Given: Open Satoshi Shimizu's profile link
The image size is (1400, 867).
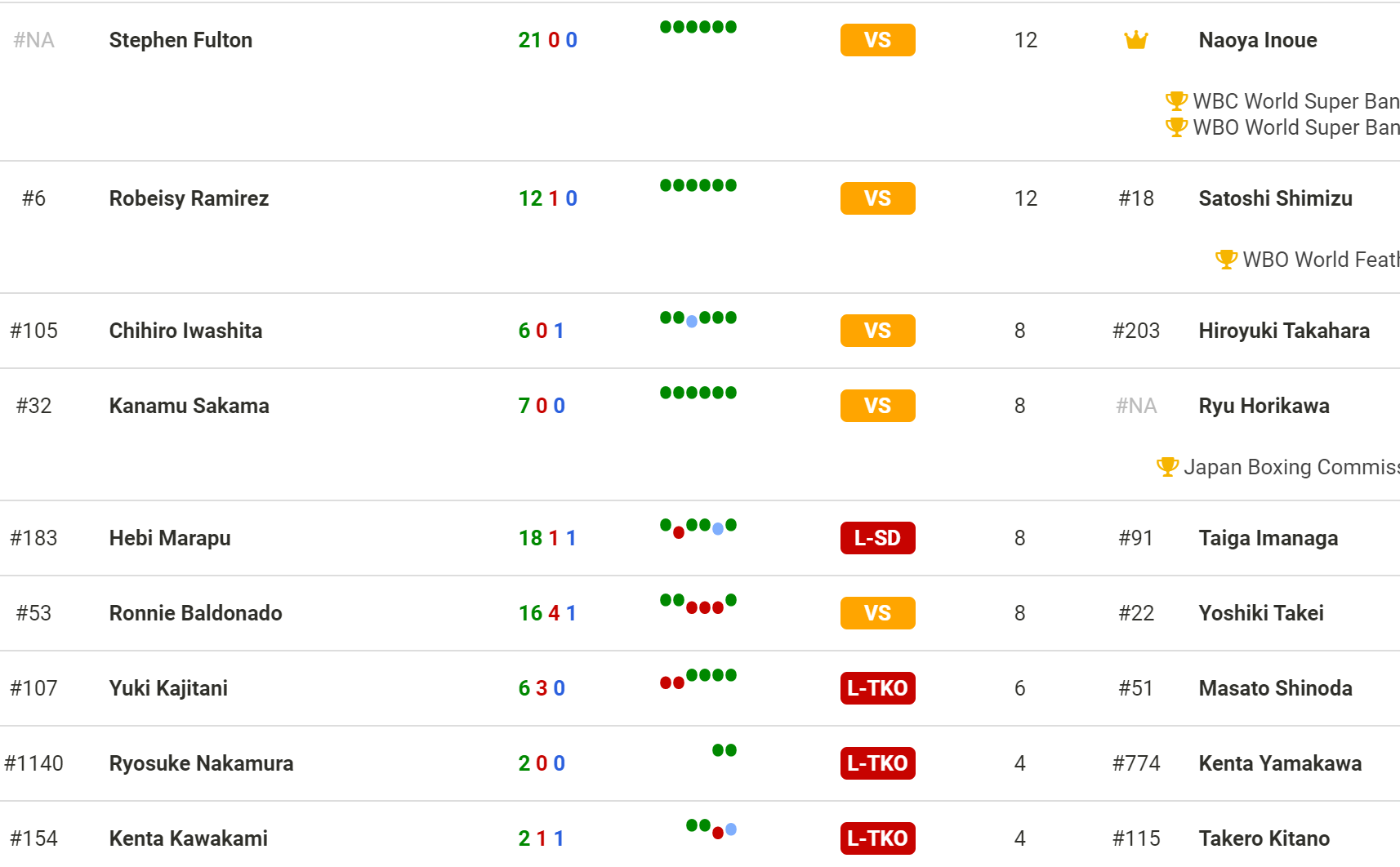Looking at the screenshot, I should (x=1275, y=198).
